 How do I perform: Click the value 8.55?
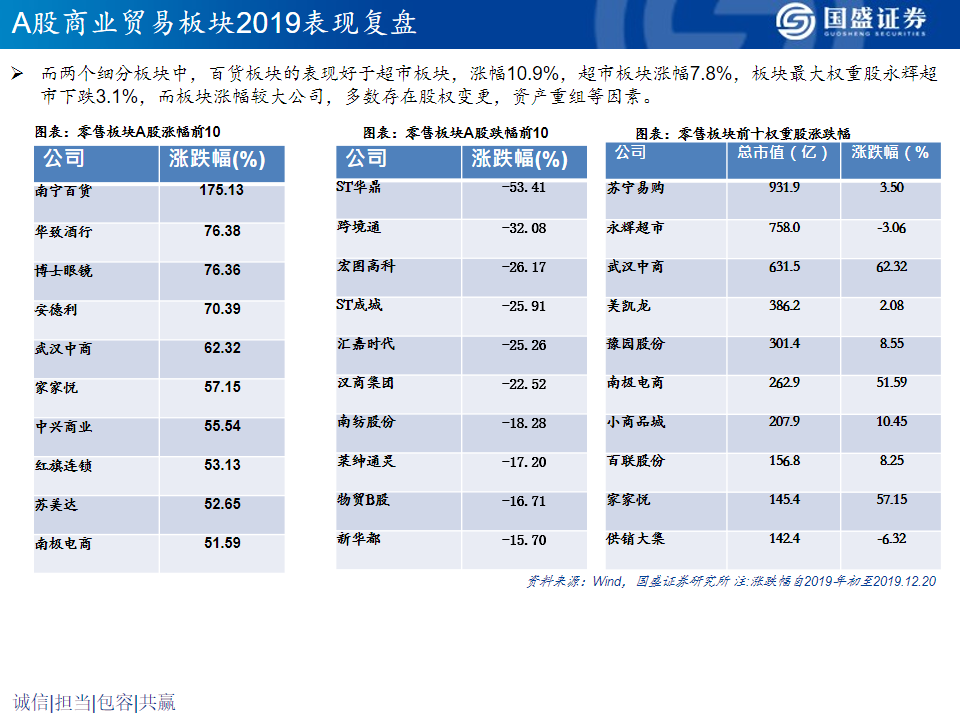(x=891, y=343)
